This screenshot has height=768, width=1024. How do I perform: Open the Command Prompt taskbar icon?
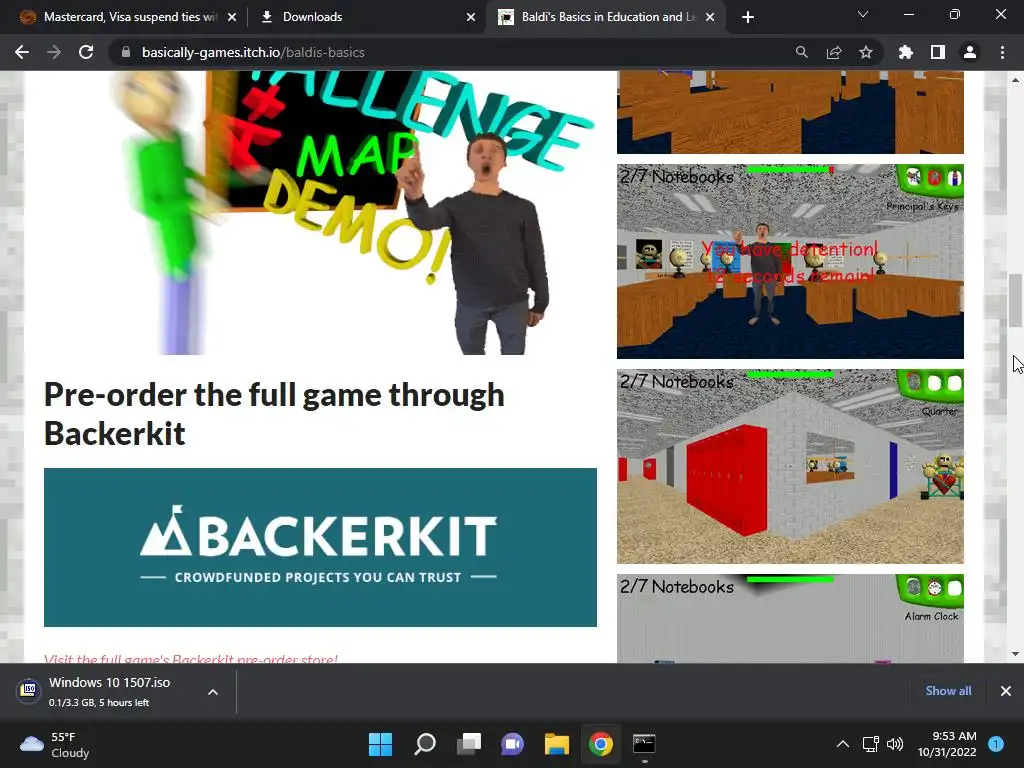[x=645, y=744]
